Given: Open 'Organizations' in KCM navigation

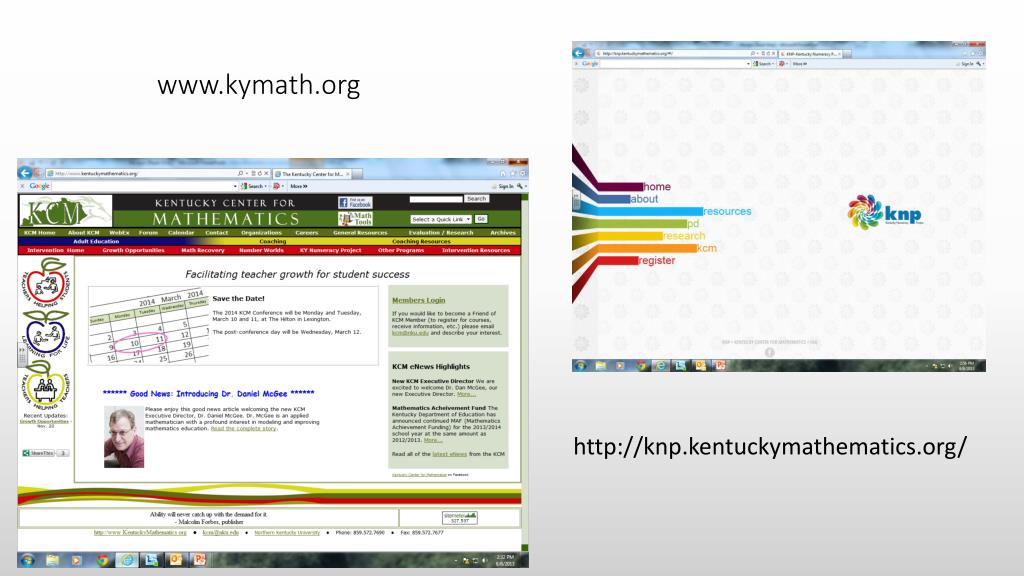Looking at the screenshot, I should pos(261,232).
